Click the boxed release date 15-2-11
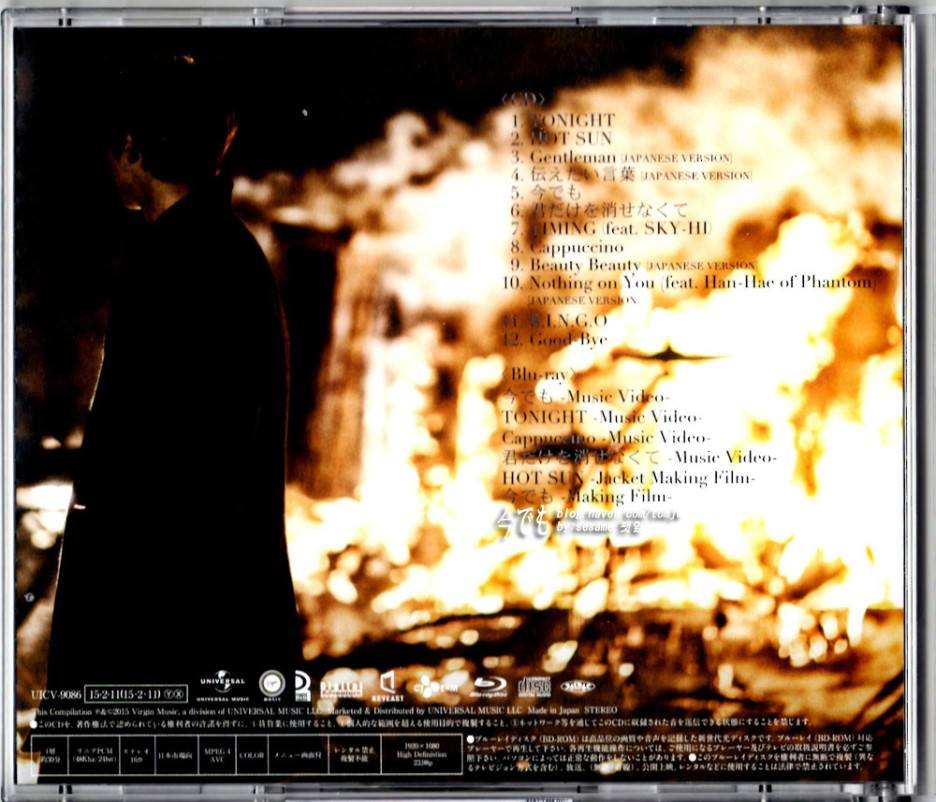936x802 pixels. coord(136,695)
